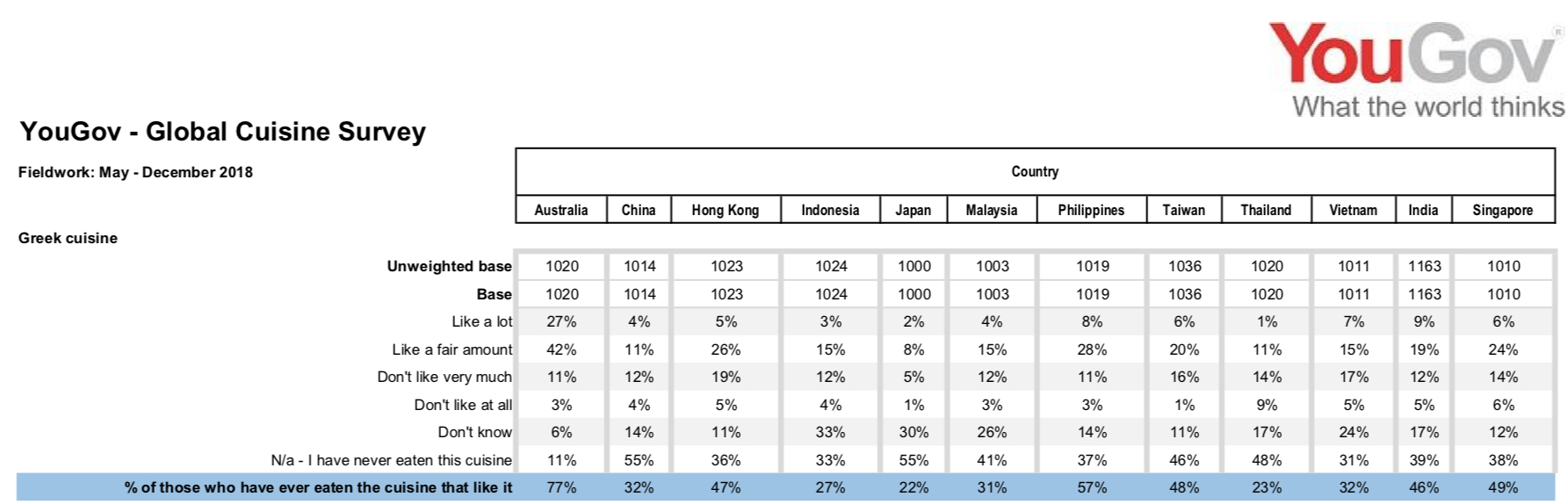
Task: Select the 'N/a - I have never eaten this cuisine' label
Action: pyautogui.click(x=391, y=460)
